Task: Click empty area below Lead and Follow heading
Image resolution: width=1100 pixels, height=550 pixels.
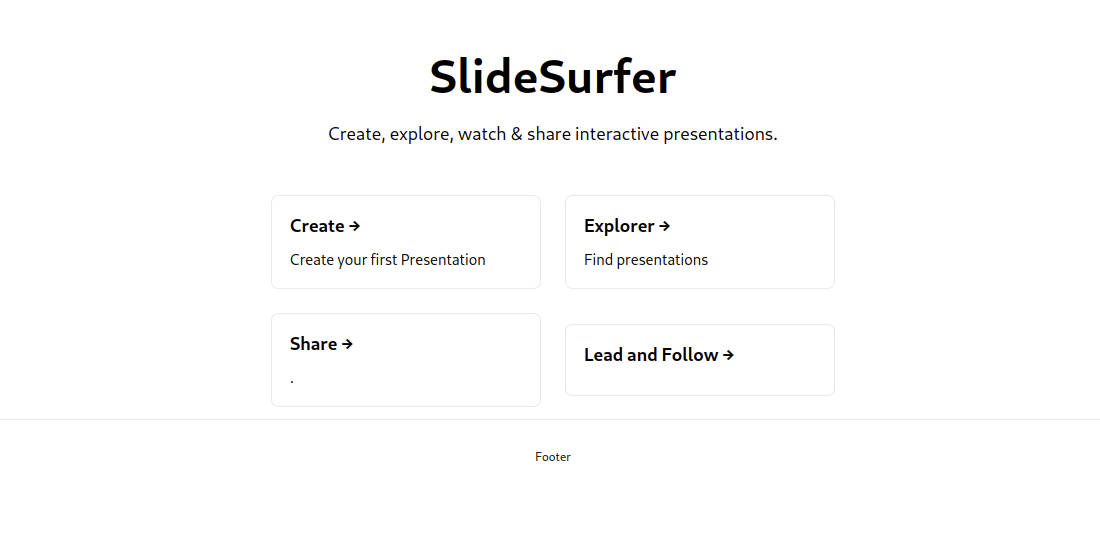Action: click(700, 382)
